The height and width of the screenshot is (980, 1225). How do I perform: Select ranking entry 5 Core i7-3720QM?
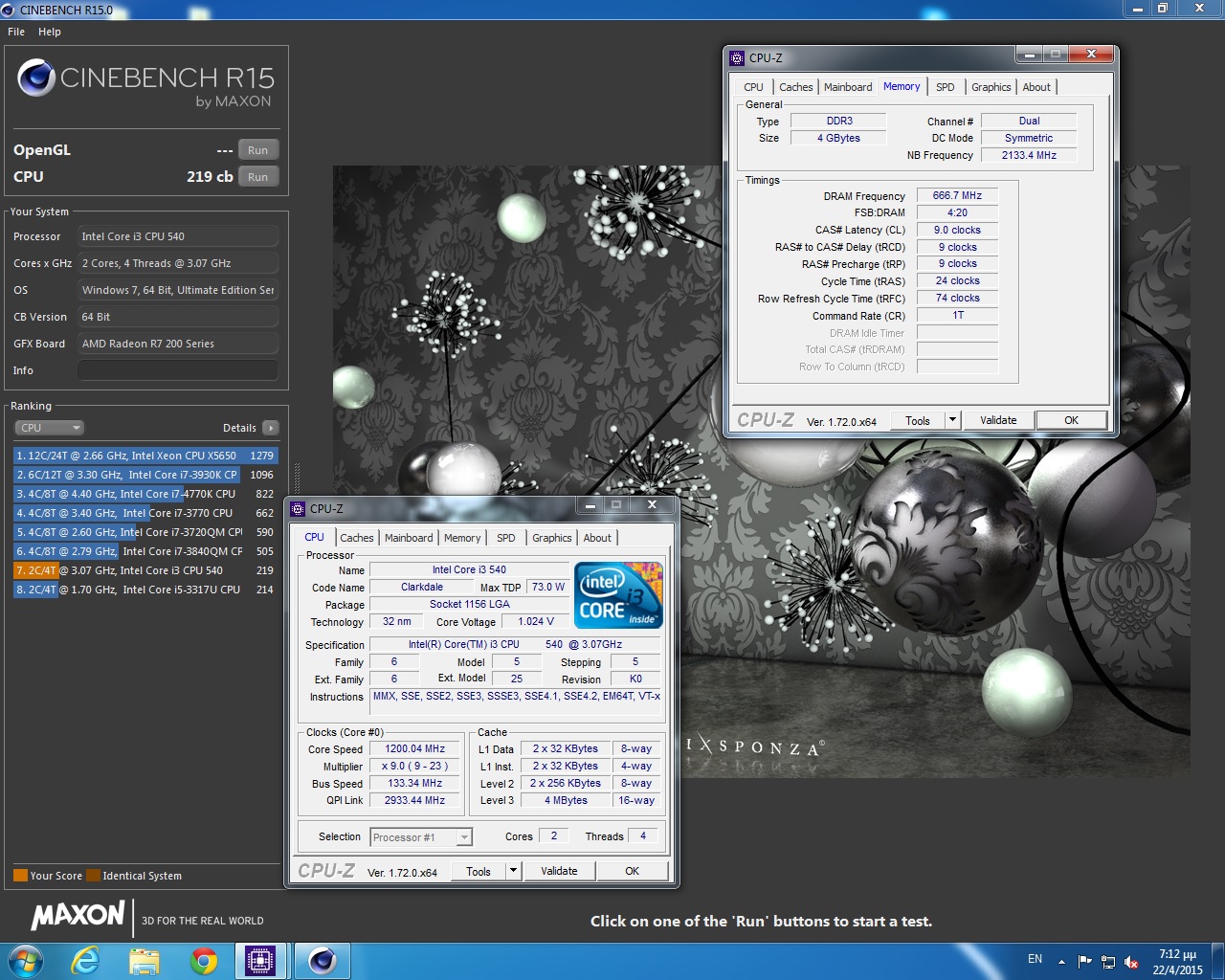[145, 532]
